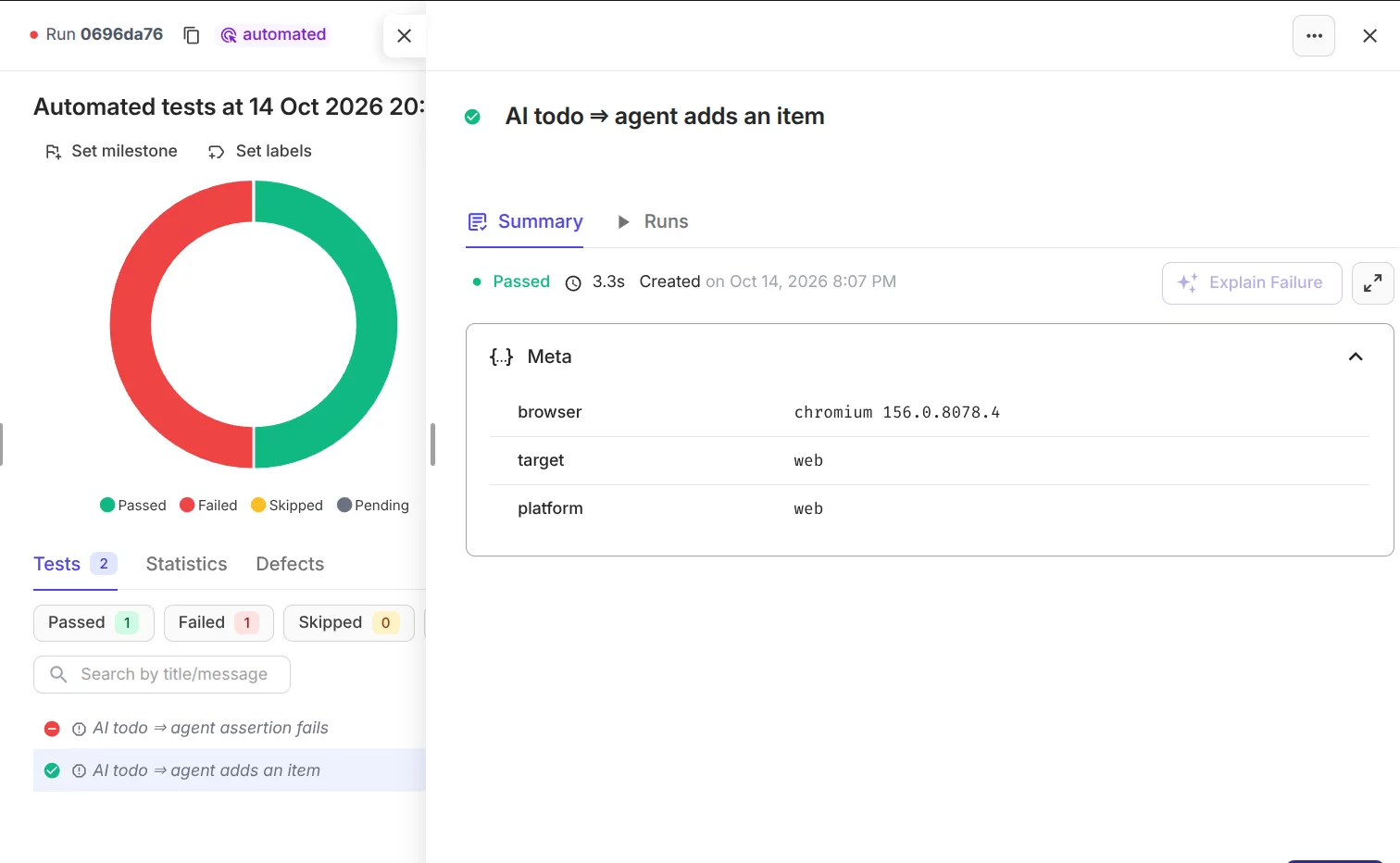The height and width of the screenshot is (863, 1400).
Task: Click the 'AI todo ⇒ agent adds an item' heading
Action: coord(665,116)
